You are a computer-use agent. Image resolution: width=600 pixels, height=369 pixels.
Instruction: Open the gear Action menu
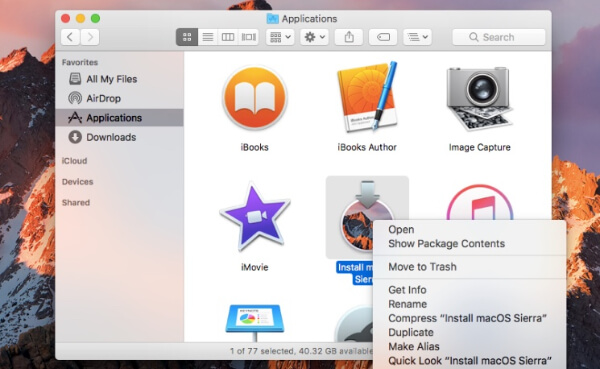(x=314, y=37)
